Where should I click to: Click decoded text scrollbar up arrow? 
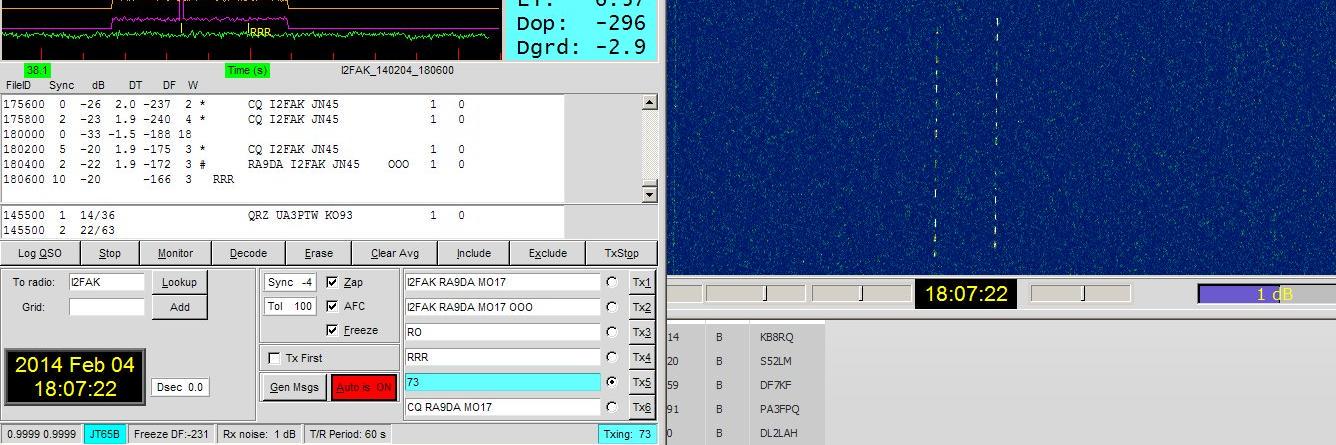(649, 102)
